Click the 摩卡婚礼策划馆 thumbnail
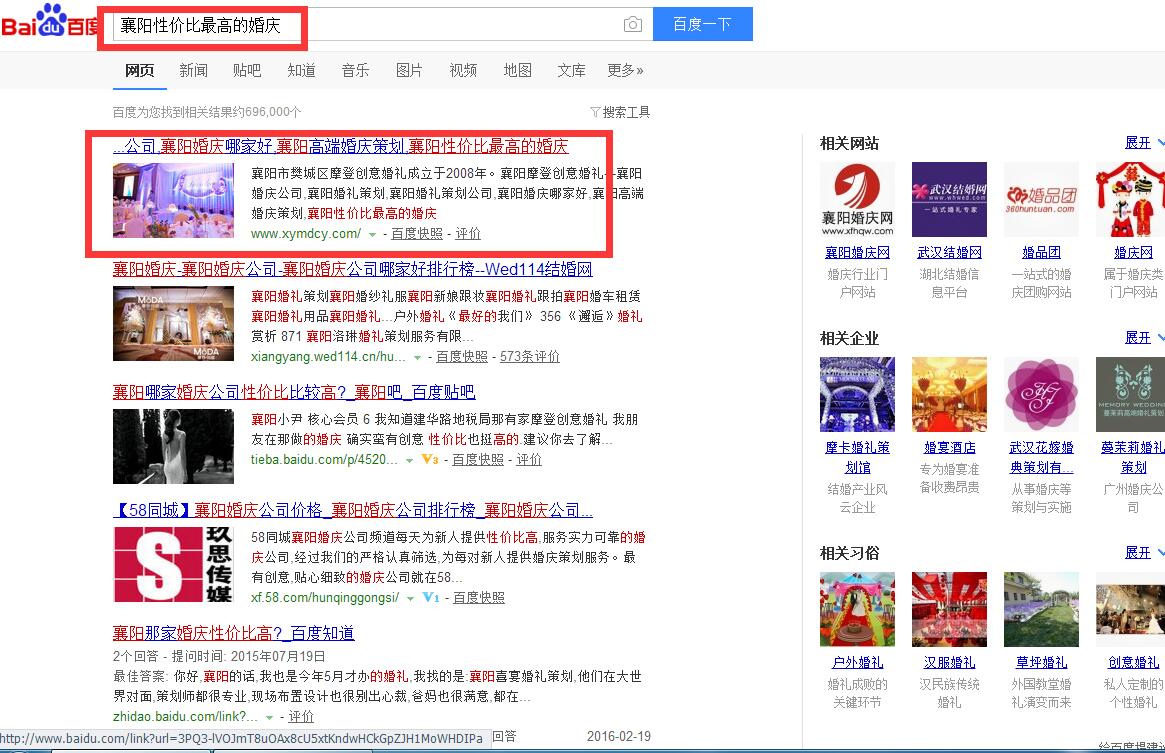This screenshot has height=753, width=1165. tap(857, 395)
